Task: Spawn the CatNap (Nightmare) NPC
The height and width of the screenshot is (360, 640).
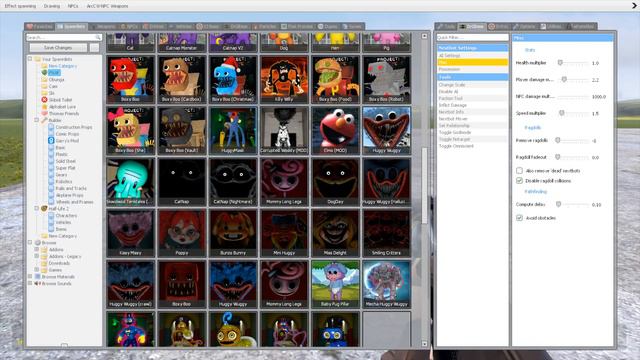Action: coord(233,182)
